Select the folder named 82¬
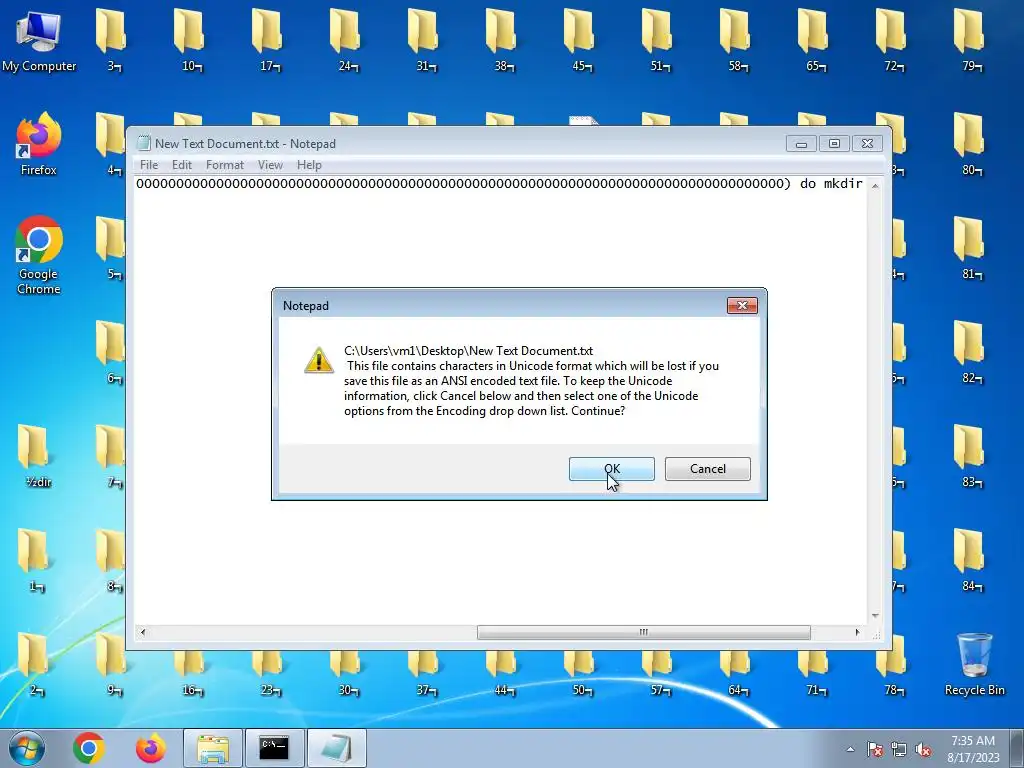Image resolution: width=1024 pixels, height=768 pixels. click(971, 351)
